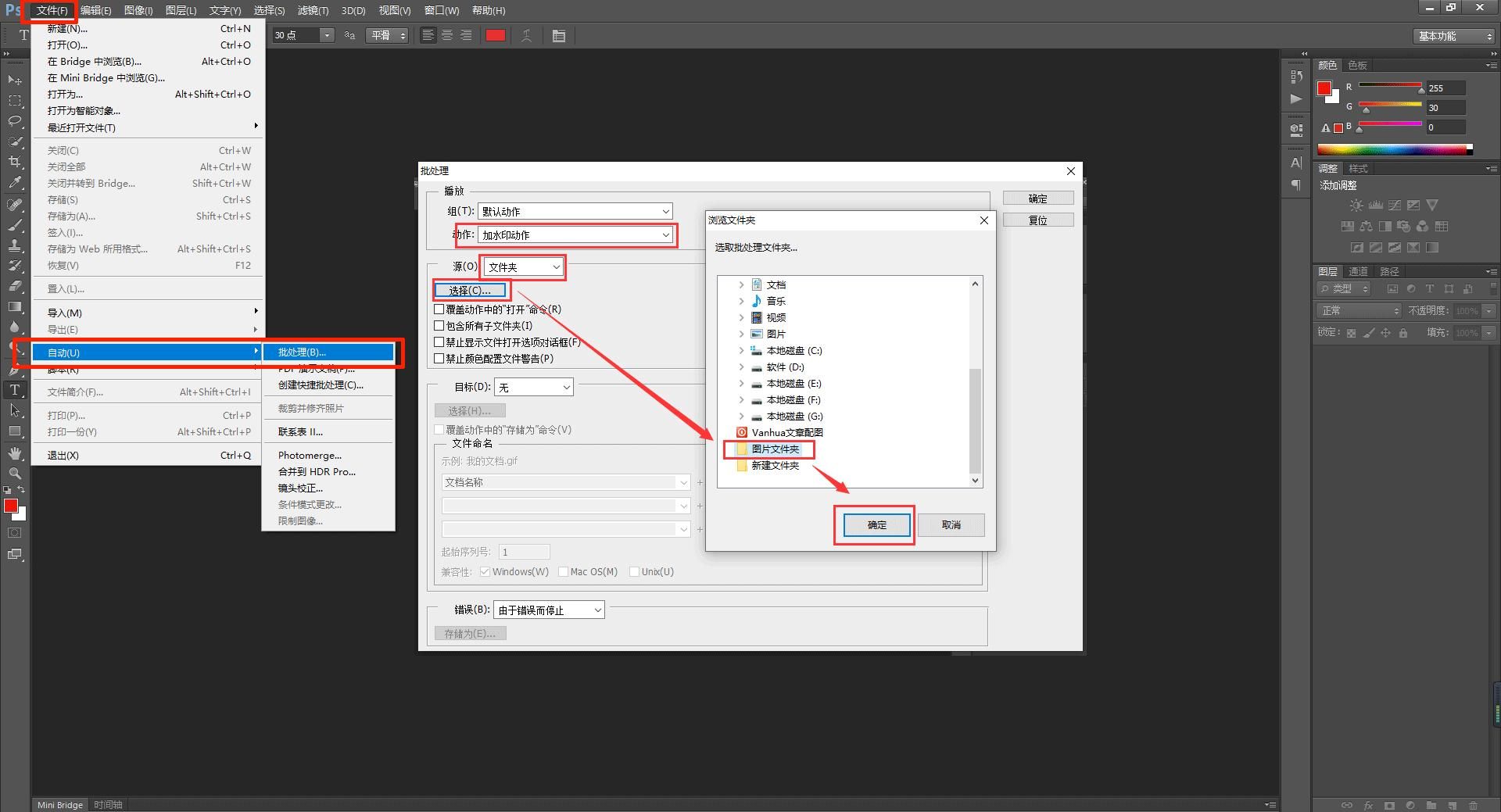Click 取消 in 浏览文件夹 dialog
Viewport: 1501px width, 812px height.
951,525
